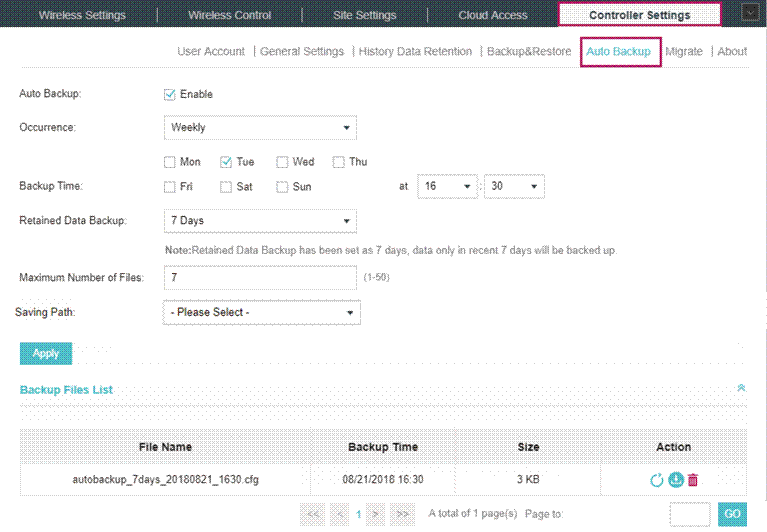Open the Site Settings tab

(x=364, y=15)
